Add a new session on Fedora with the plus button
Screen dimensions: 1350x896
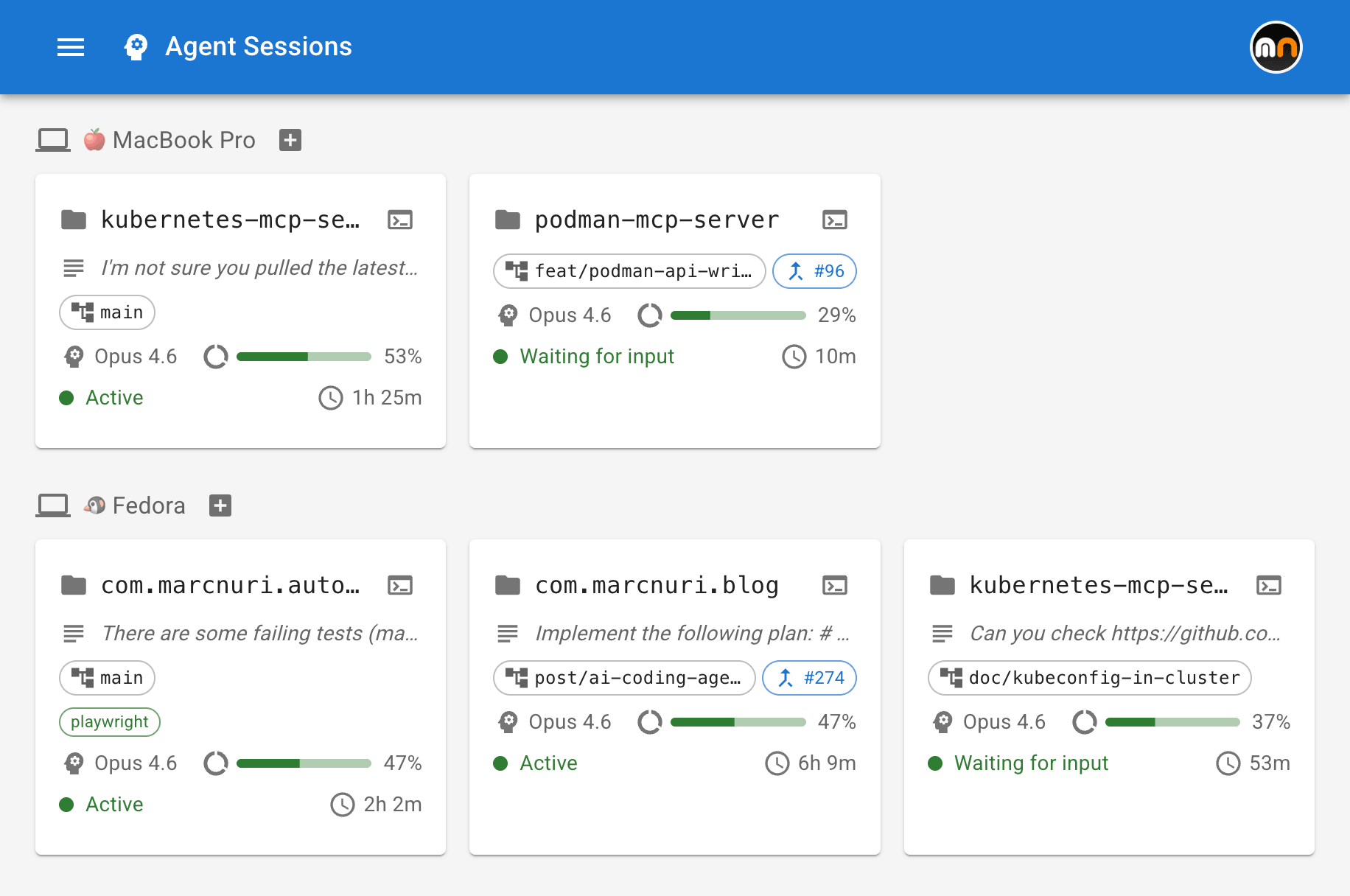[x=219, y=505]
